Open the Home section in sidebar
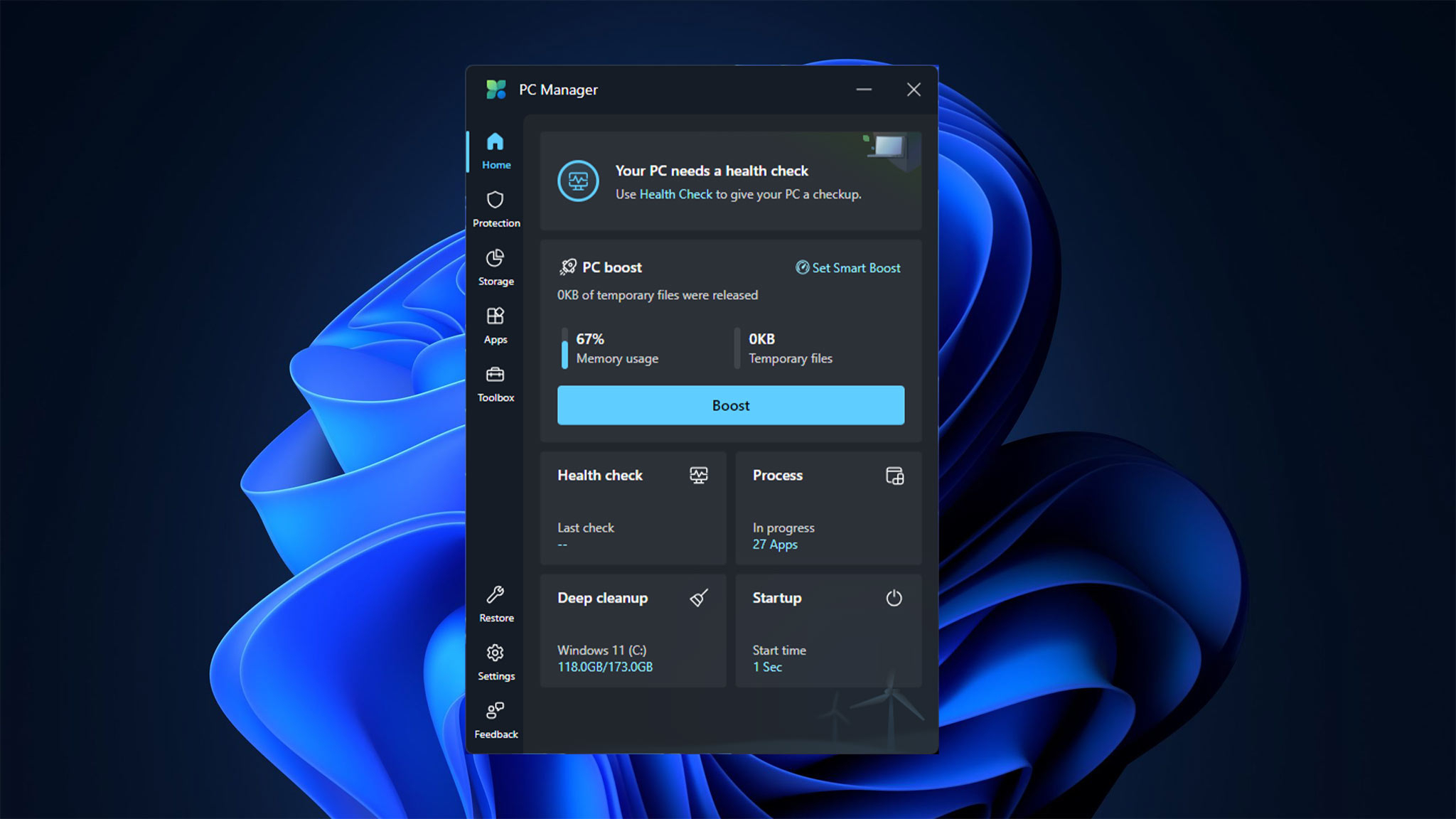 [x=496, y=151]
